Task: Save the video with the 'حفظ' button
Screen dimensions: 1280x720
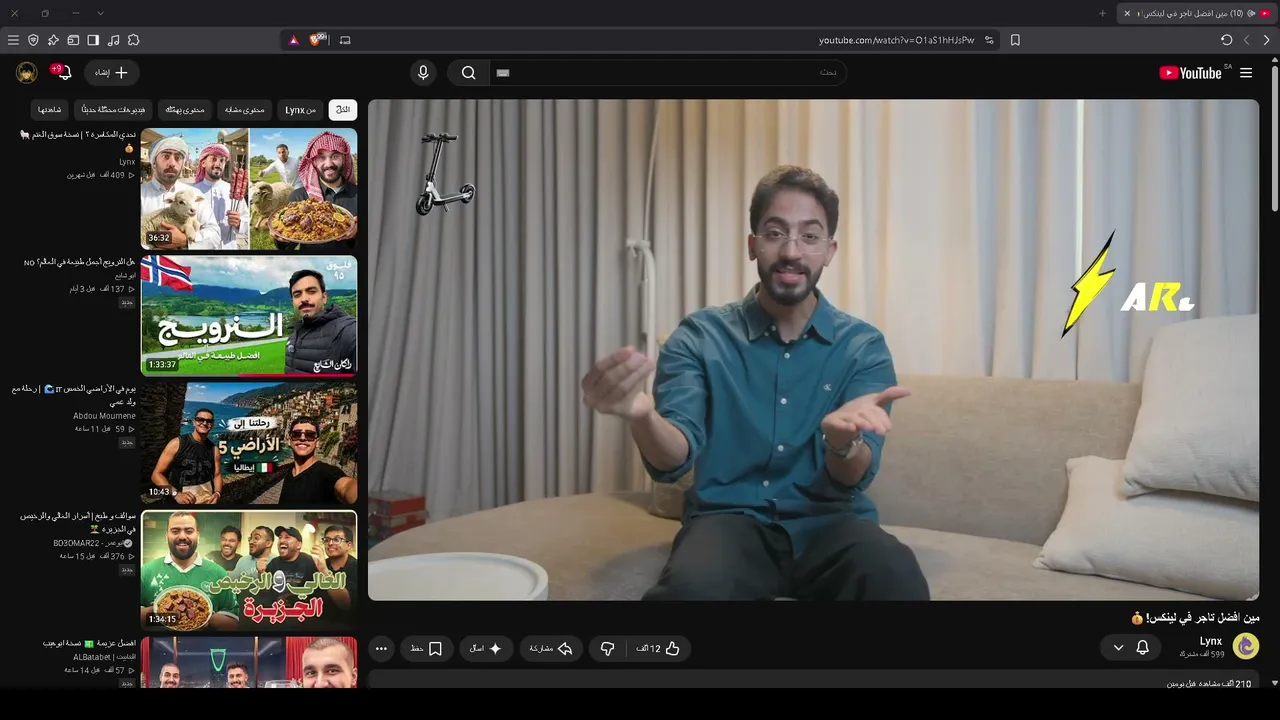Action: (x=426, y=649)
